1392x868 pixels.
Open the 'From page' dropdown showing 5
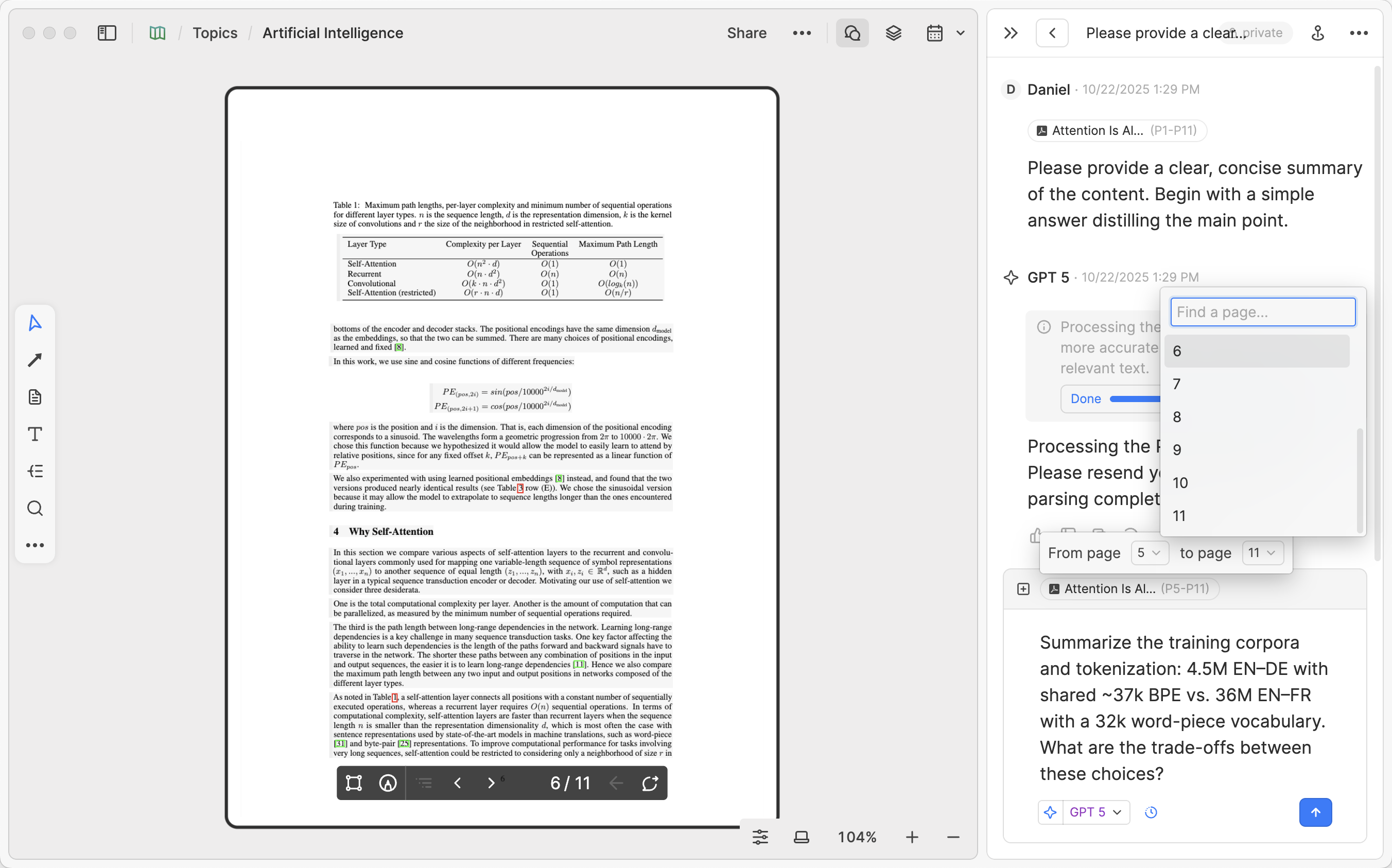(1150, 553)
